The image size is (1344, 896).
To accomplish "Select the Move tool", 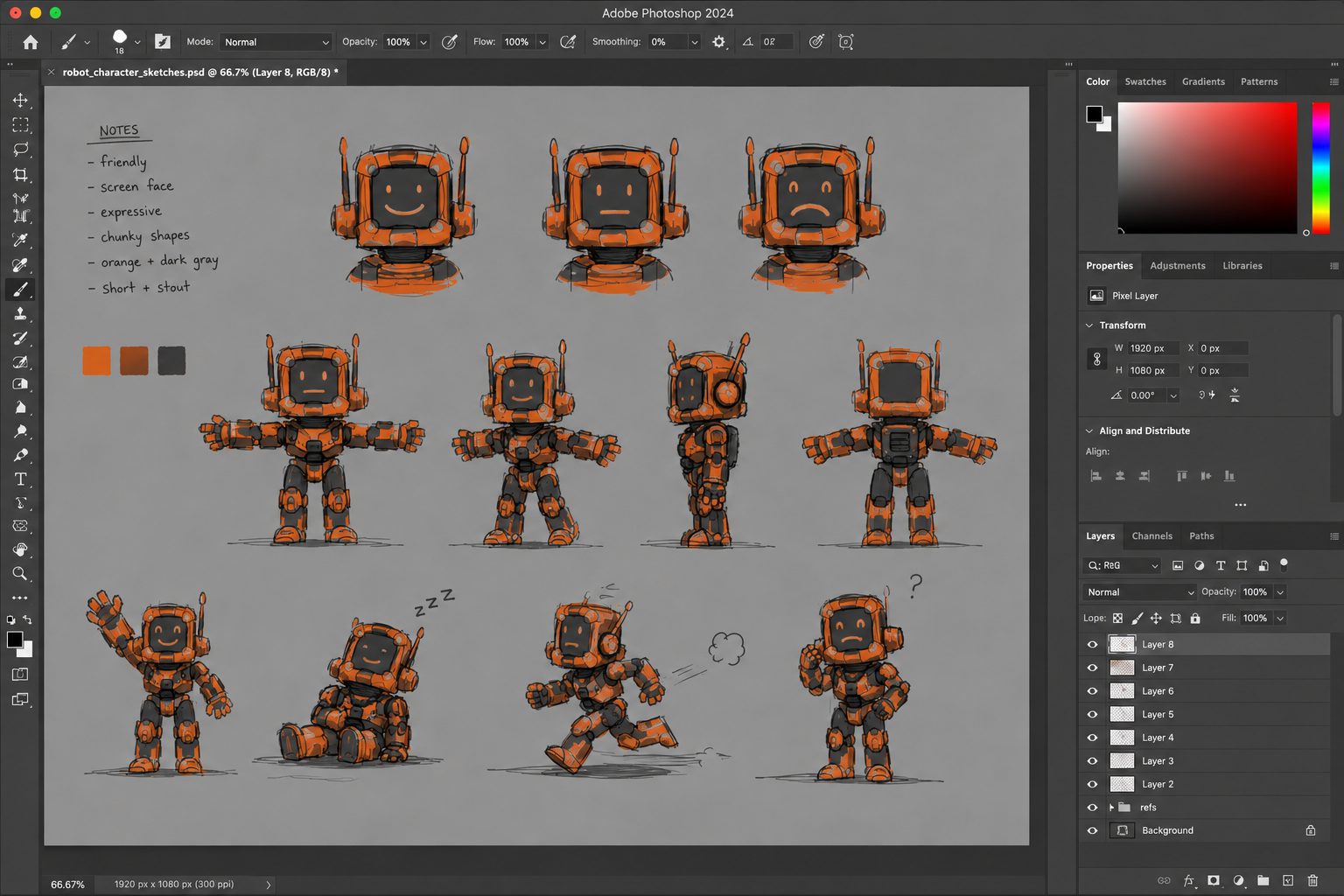I will [x=20, y=101].
